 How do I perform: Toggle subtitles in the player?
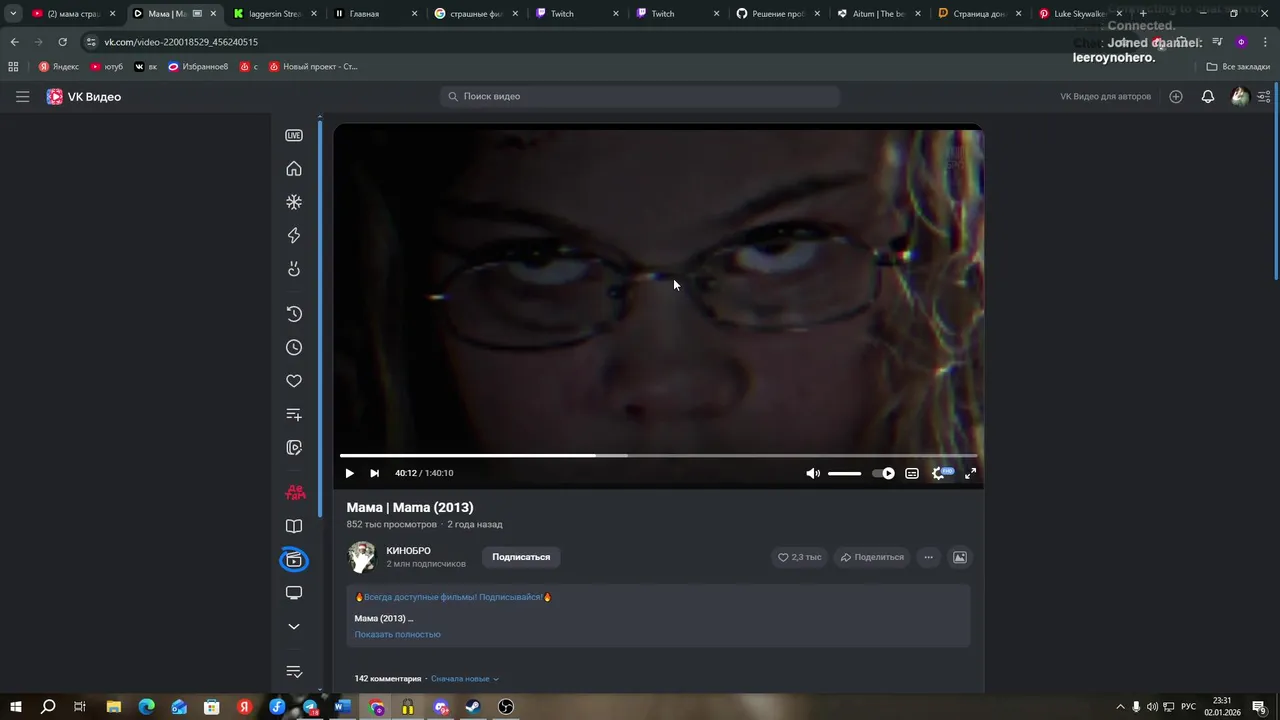pos(912,474)
